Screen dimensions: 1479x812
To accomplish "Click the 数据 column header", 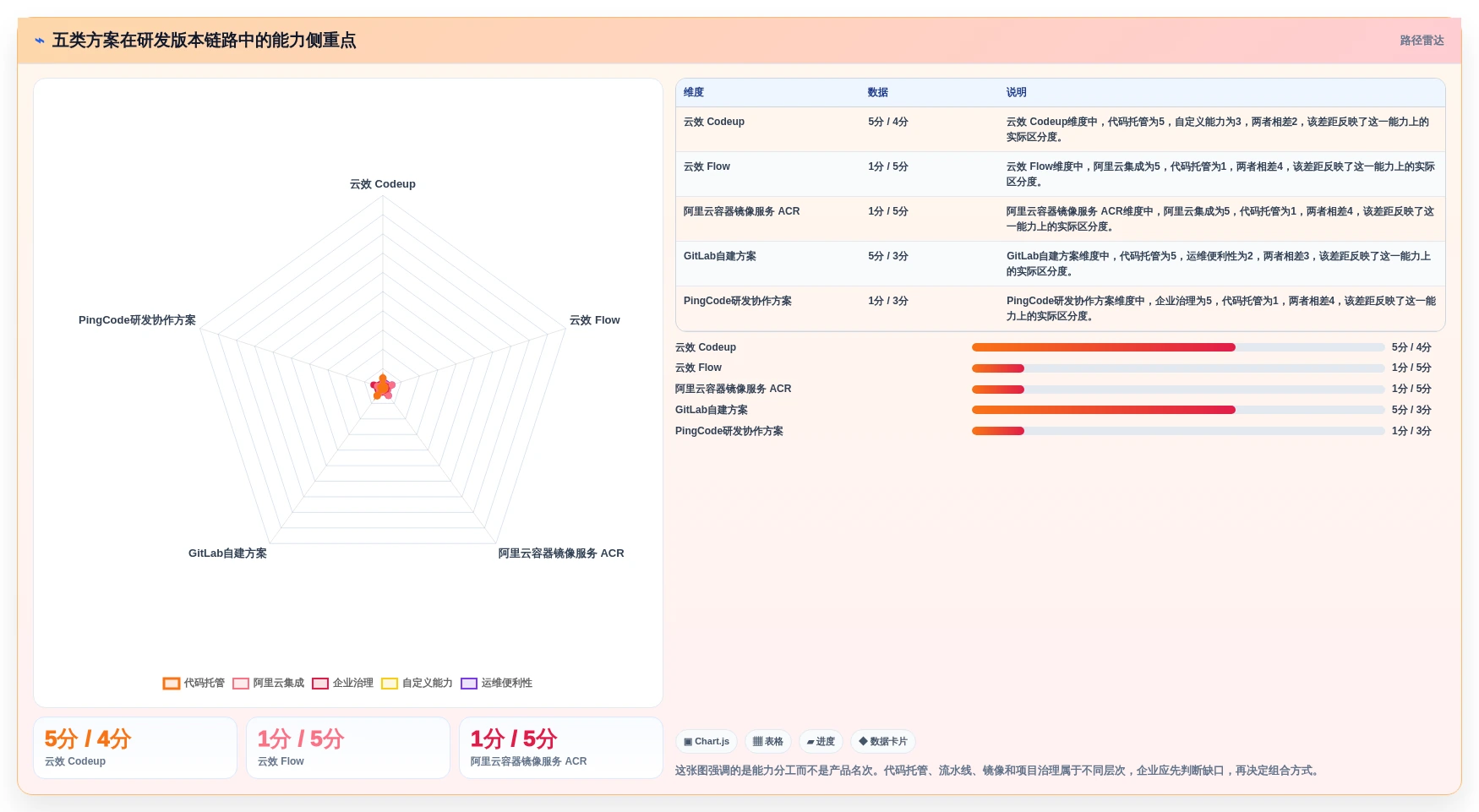I will (878, 93).
